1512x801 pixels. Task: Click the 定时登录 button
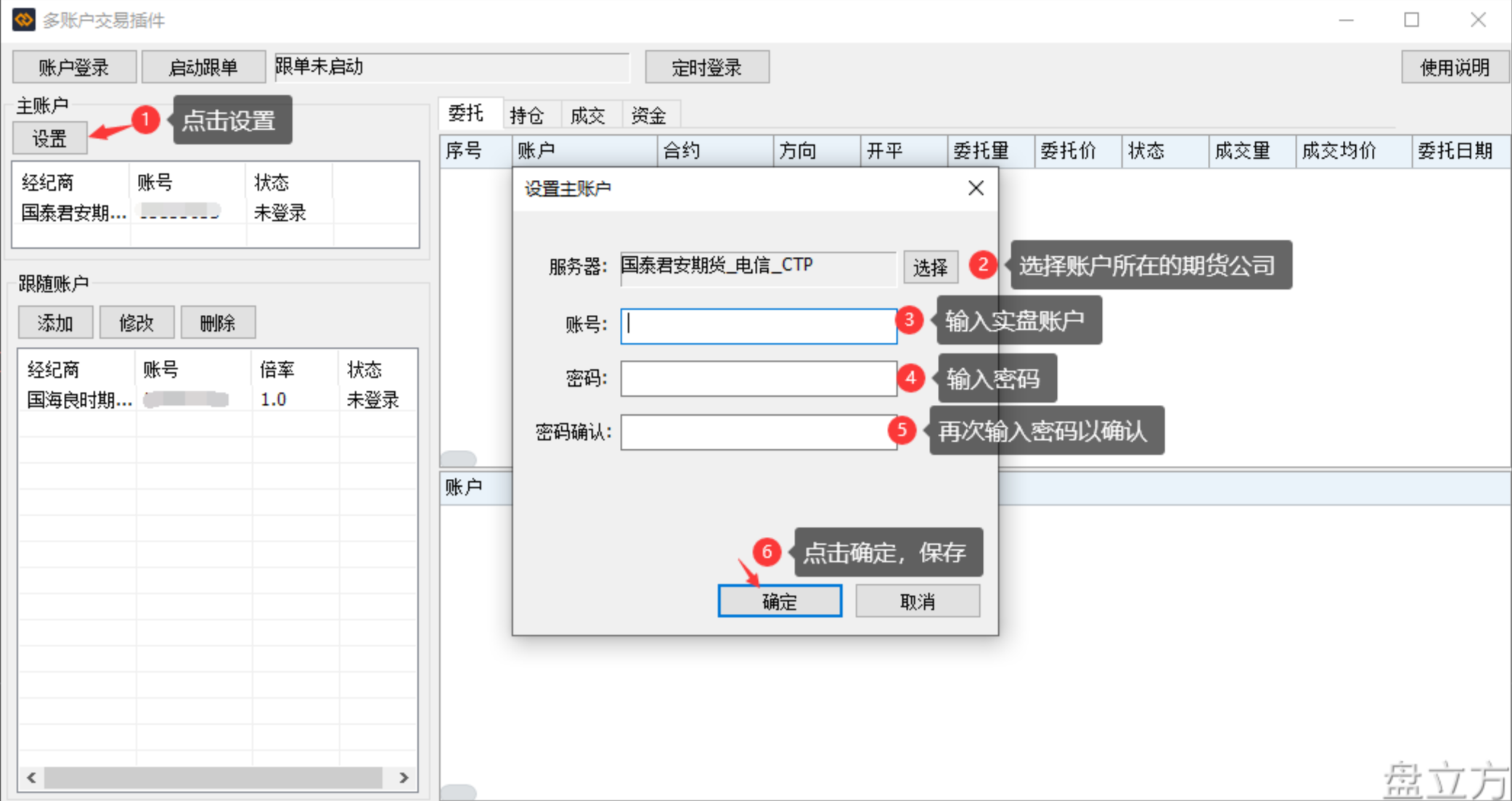click(706, 67)
